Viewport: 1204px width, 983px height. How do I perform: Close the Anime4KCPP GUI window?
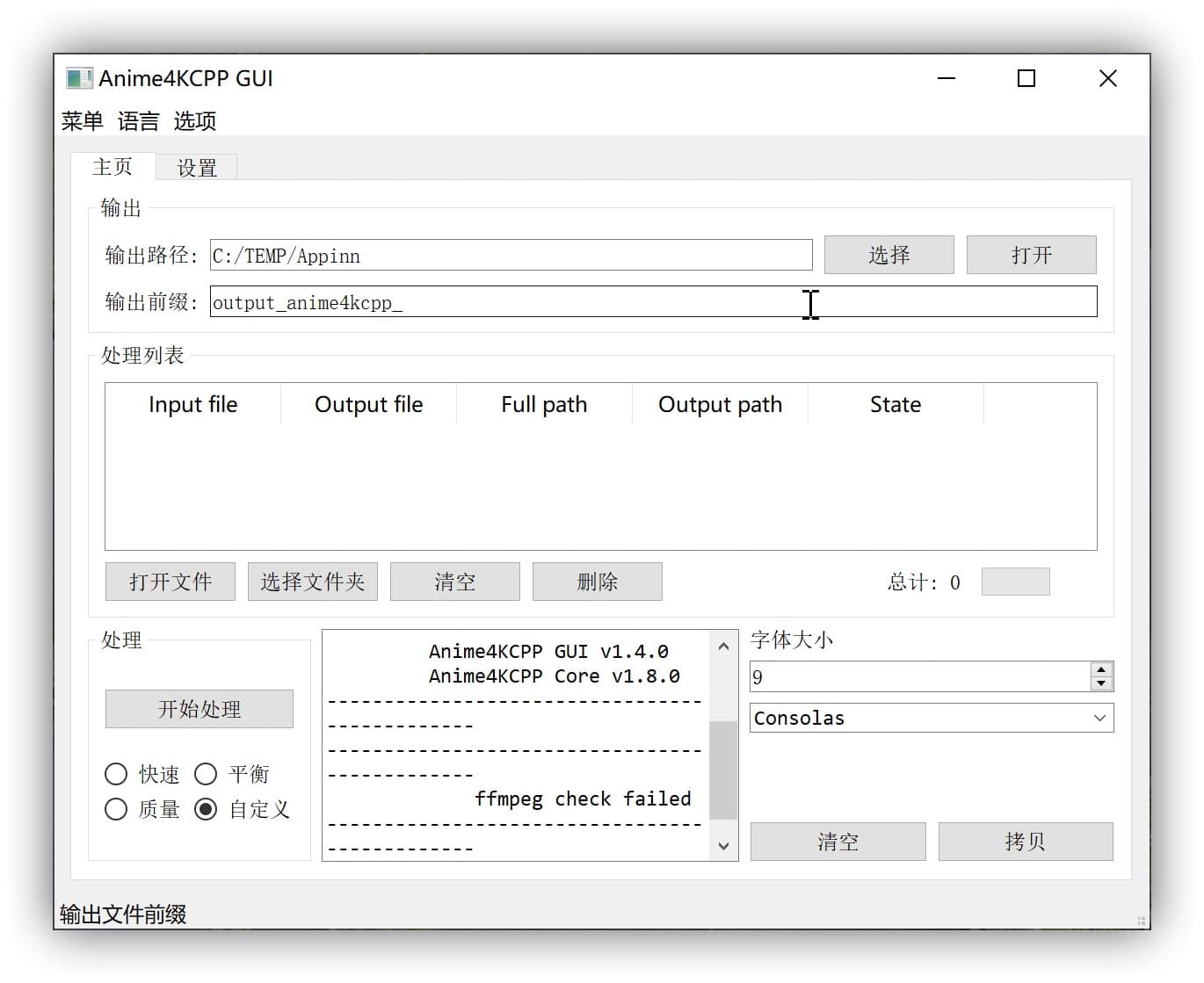point(1108,78)
